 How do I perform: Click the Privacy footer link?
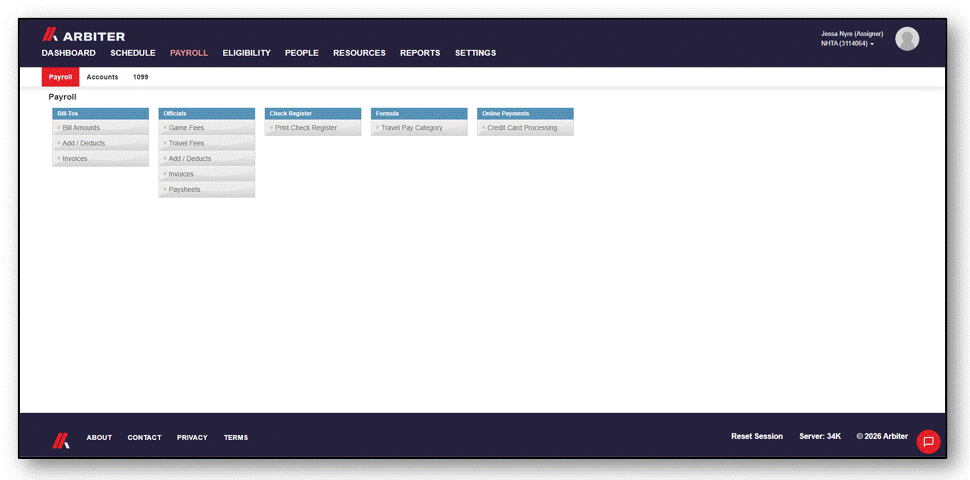coord(192,438)
